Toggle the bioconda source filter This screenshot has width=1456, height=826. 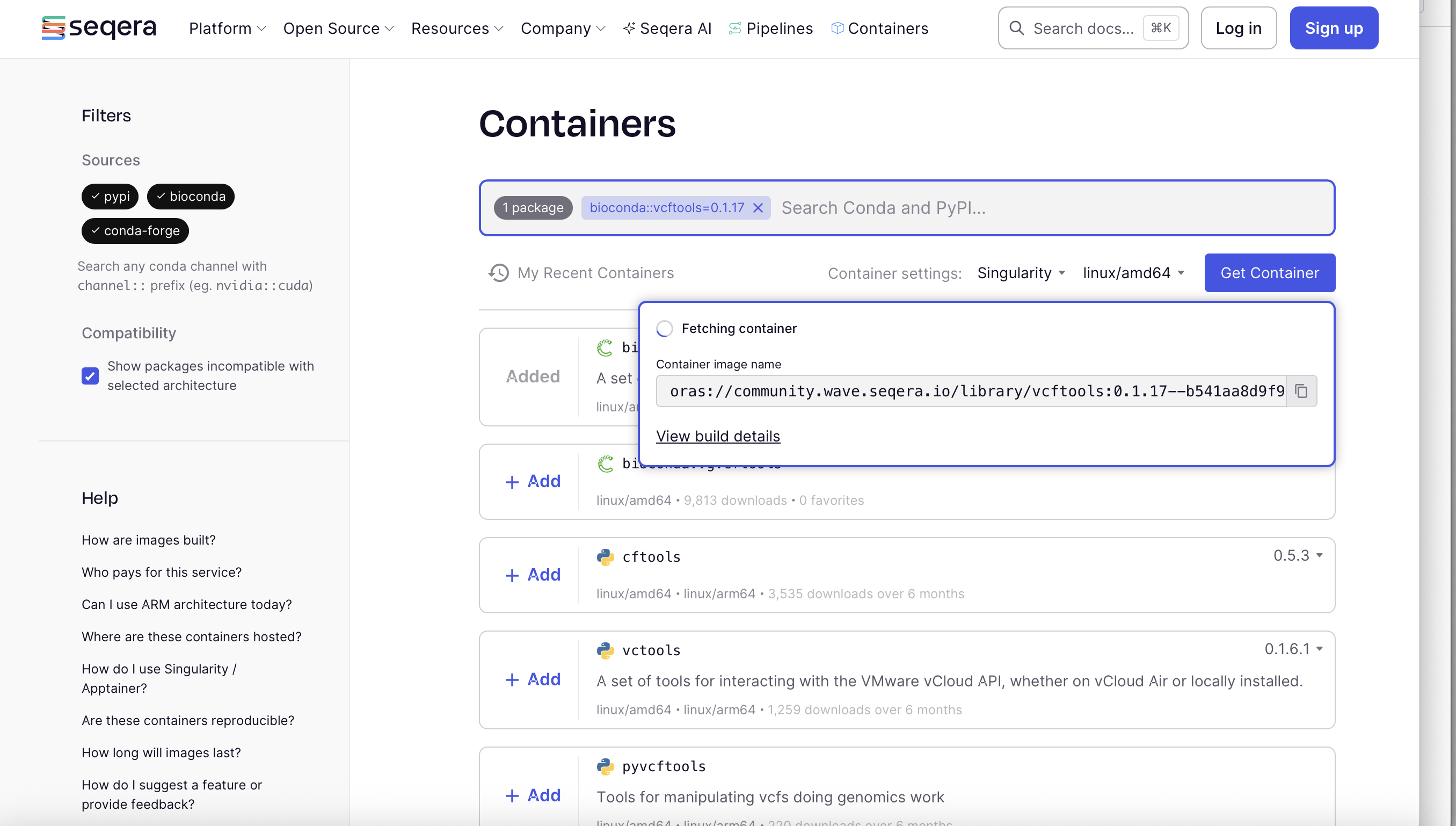point(191,196)
